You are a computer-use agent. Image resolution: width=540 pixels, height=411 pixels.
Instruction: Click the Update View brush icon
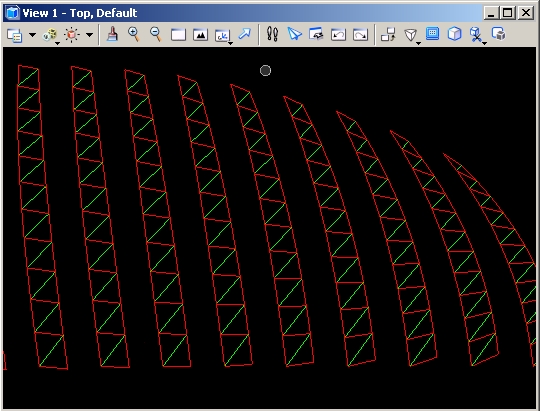tap(112, 34)
